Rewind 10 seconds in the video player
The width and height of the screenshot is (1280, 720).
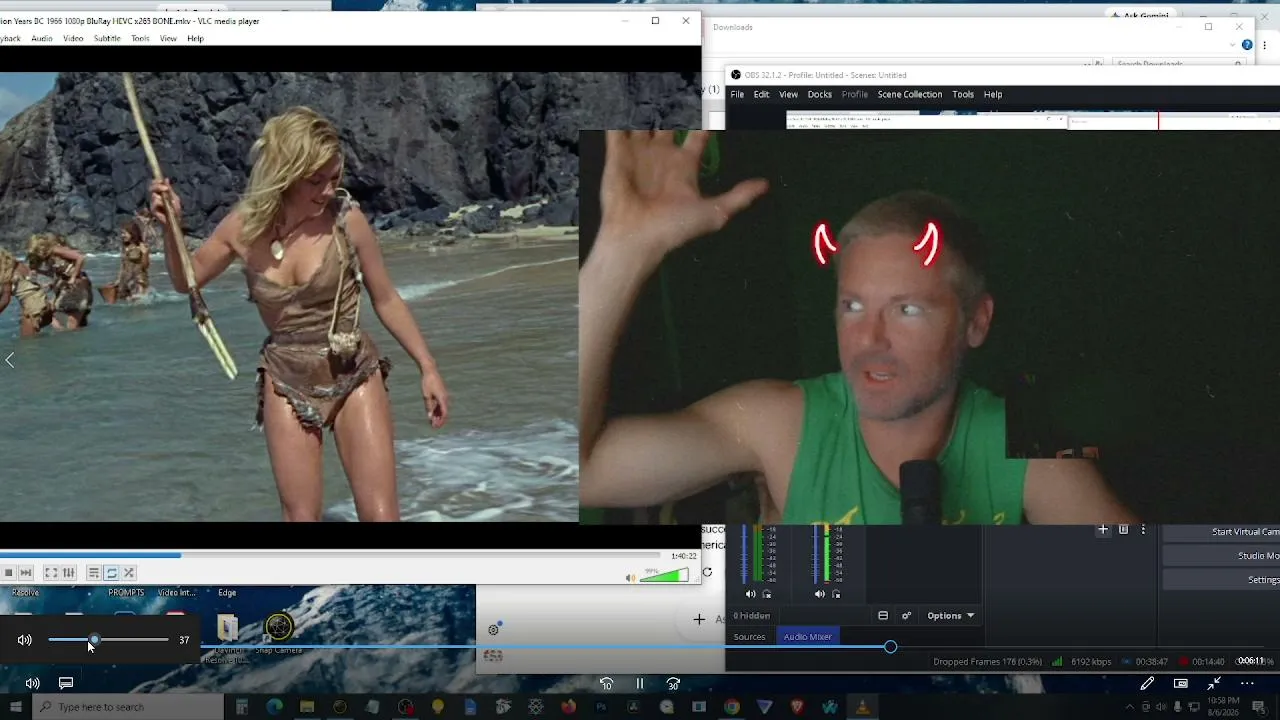(x=606, y=684)
